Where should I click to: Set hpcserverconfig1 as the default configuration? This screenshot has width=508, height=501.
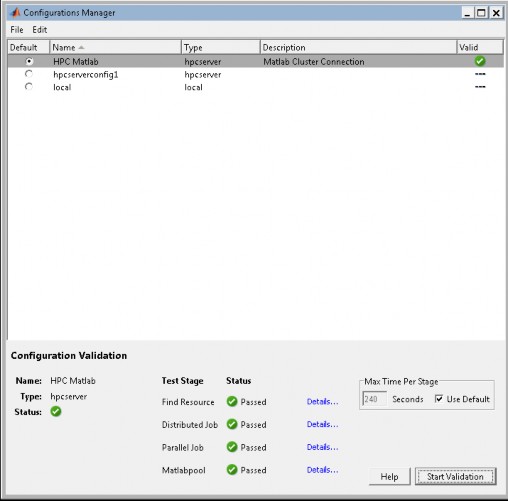click(x=29, y=74)
